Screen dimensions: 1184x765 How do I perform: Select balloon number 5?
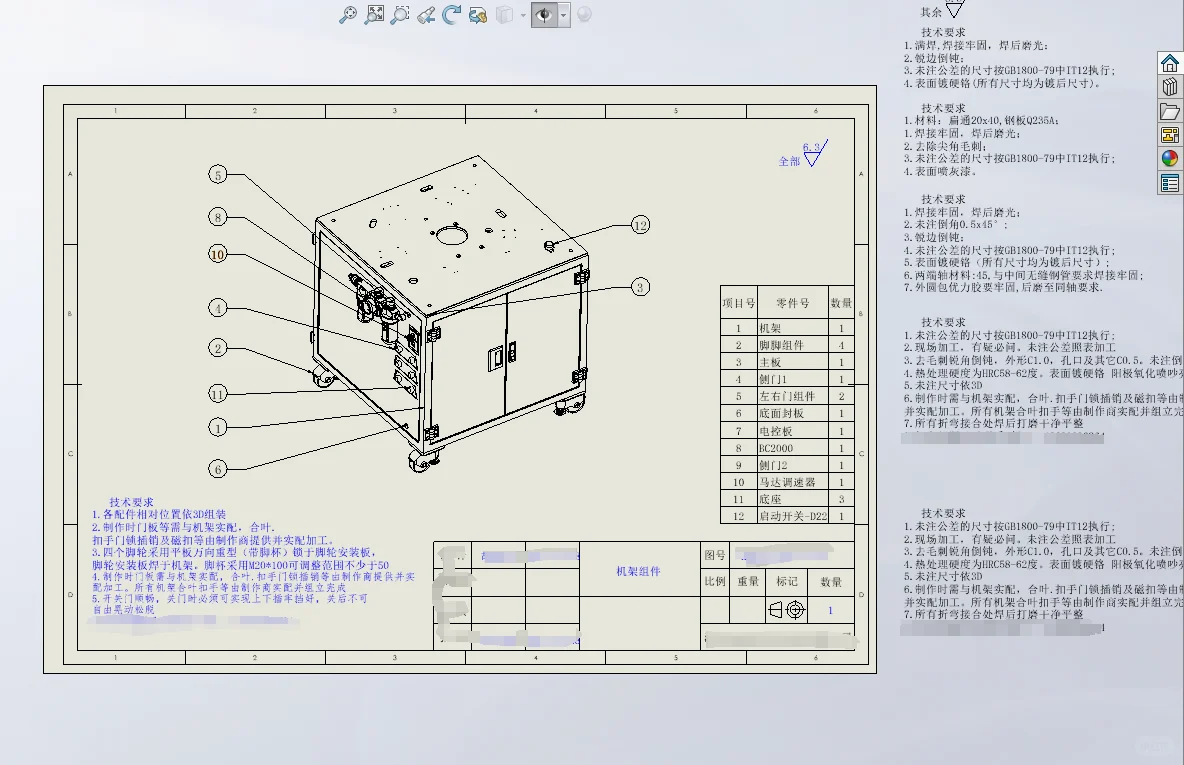[x=217, y=175]
